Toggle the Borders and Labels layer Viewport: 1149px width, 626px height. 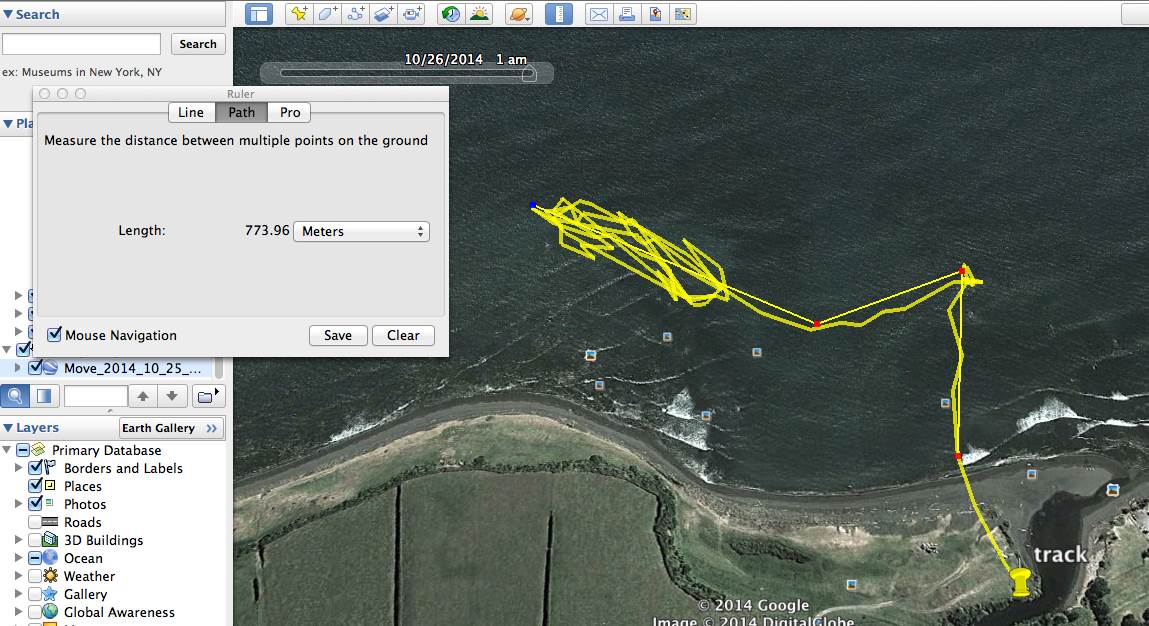[x=36, y=468]
